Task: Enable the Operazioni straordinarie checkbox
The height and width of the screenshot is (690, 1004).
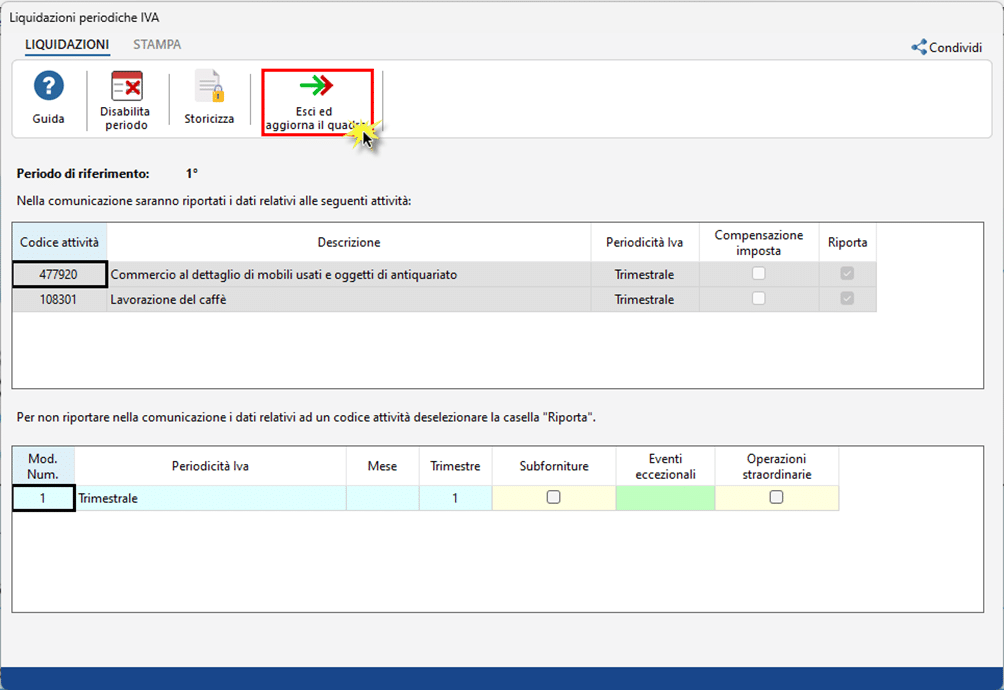Action: pyautogui.click(x=776, y=498)
